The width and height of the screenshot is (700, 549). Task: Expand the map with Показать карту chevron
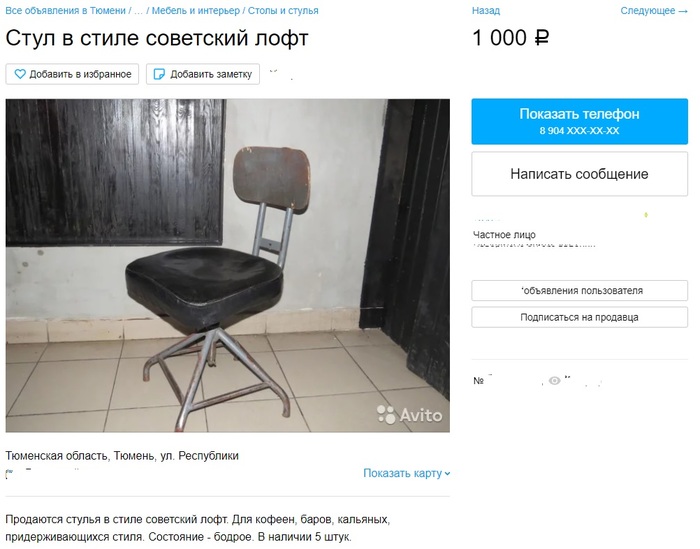coord(447,474)
